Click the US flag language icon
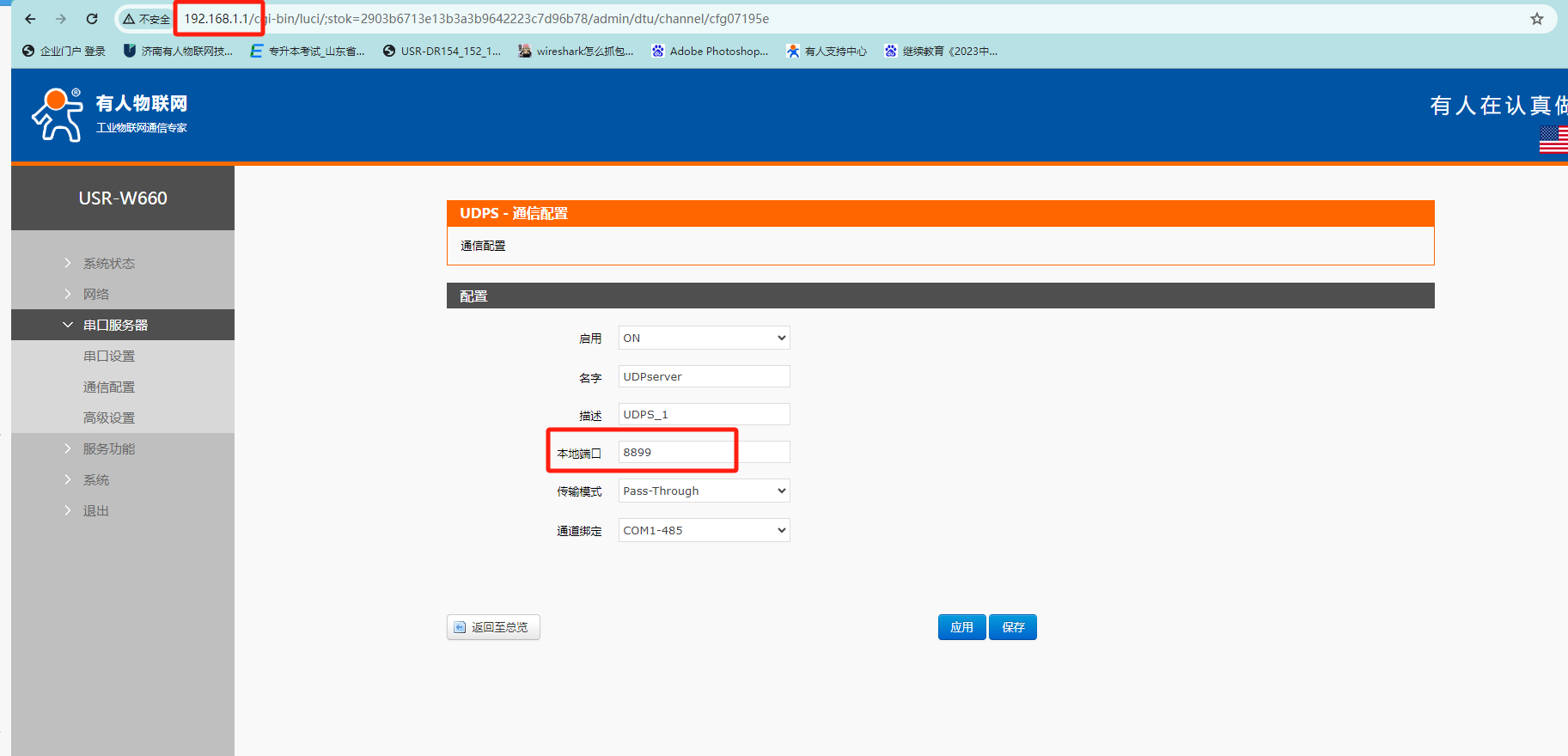The height and width of the screenshot is (756, 1568). [1553, 139]
